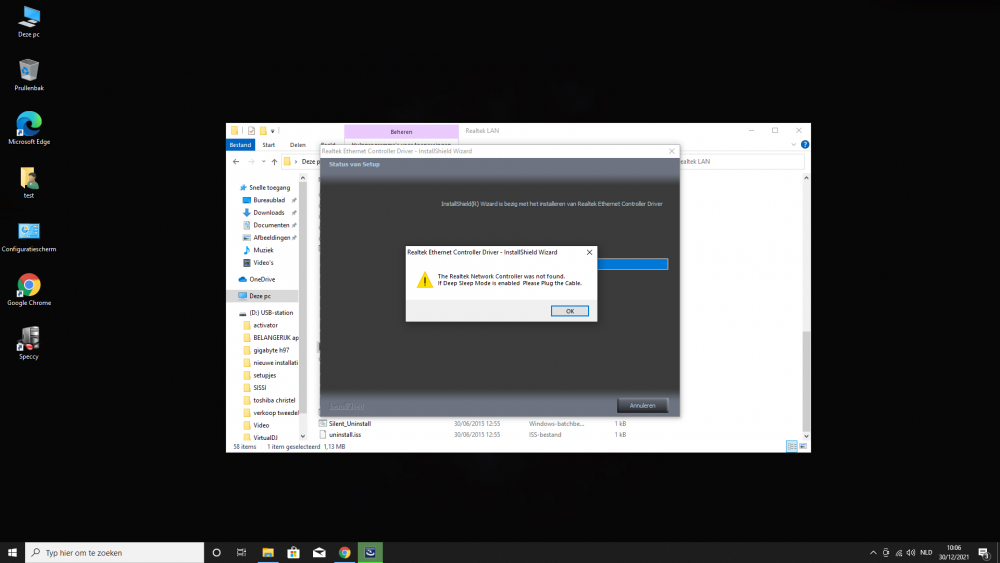Open Prullenbak desktop icon

tap(29, 75)
